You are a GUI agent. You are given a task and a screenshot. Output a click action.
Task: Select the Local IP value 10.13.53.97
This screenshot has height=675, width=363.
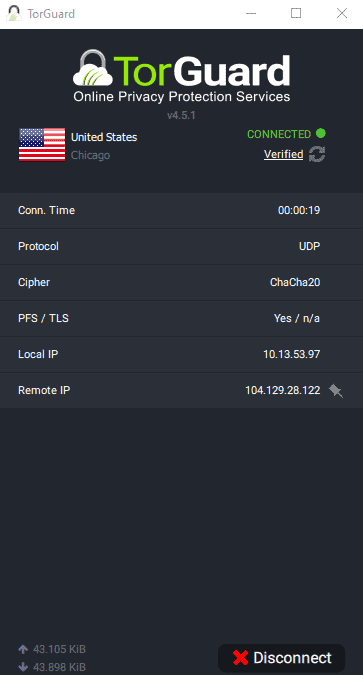[292, 354]
